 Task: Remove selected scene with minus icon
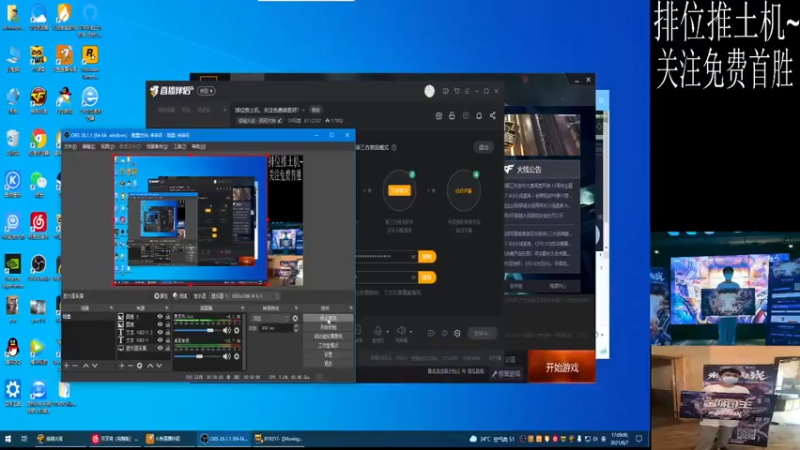[x=76, y=366]
